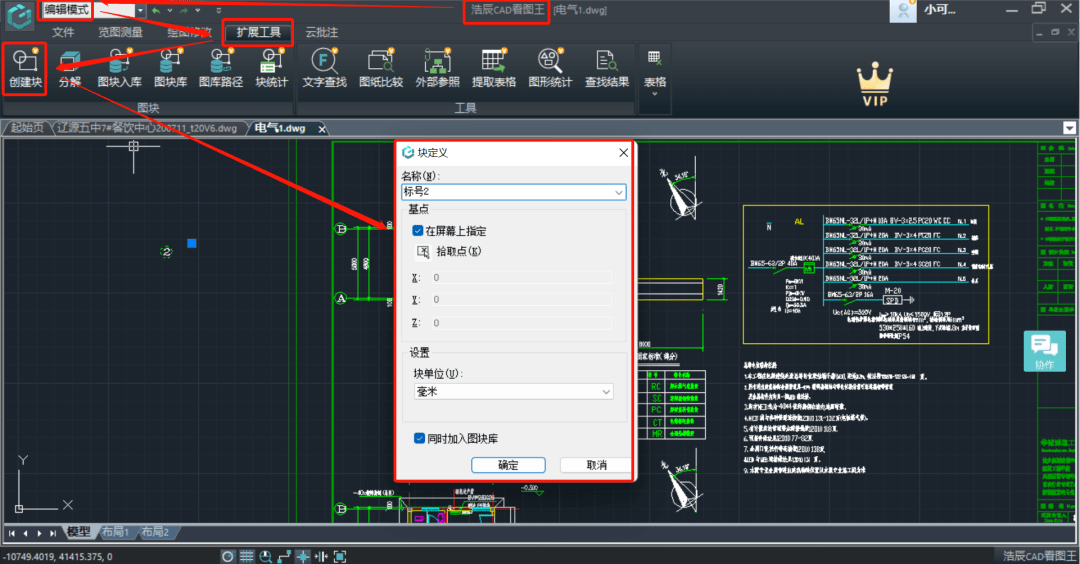This screenshot has width=1080, height=564.
Task: Close the 块定义 dialog
Action: pyautogui.click(x=623, y=152)
